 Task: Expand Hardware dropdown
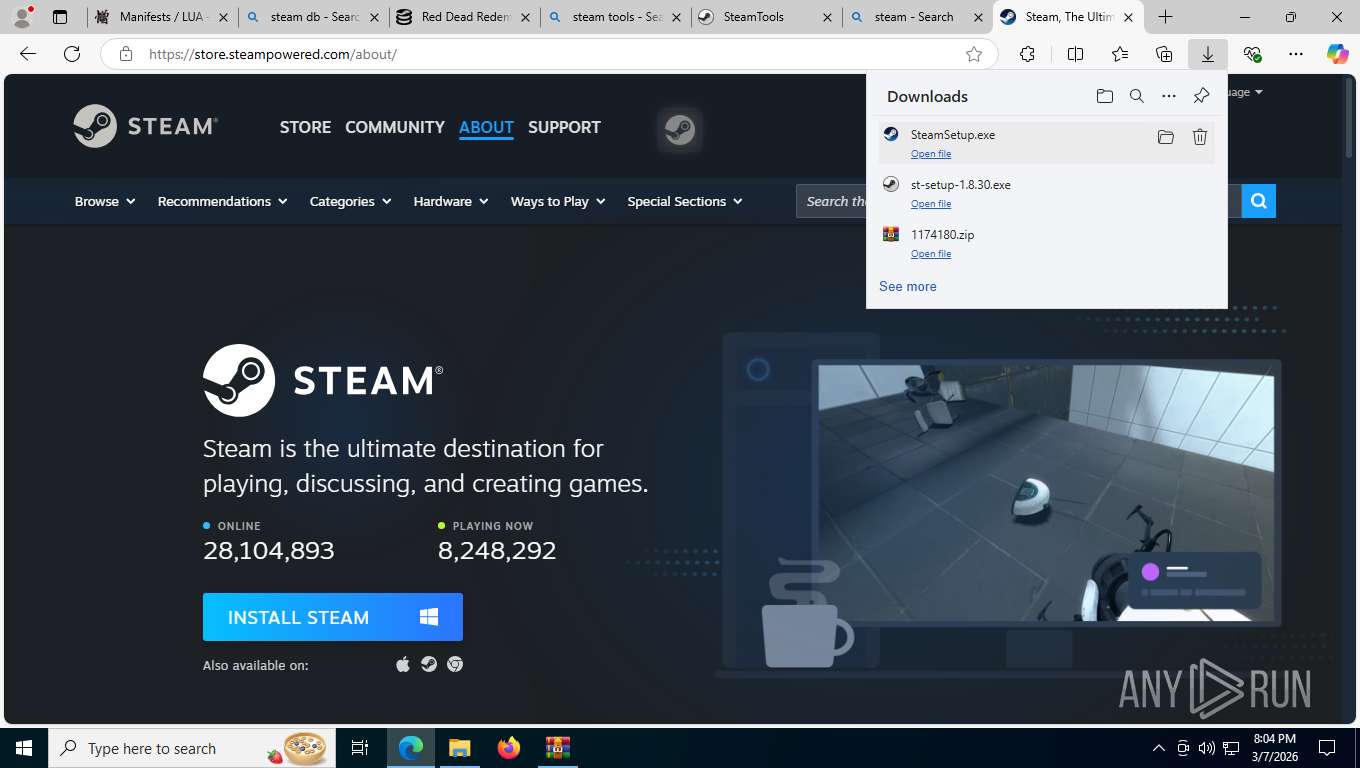pos(451,201)
